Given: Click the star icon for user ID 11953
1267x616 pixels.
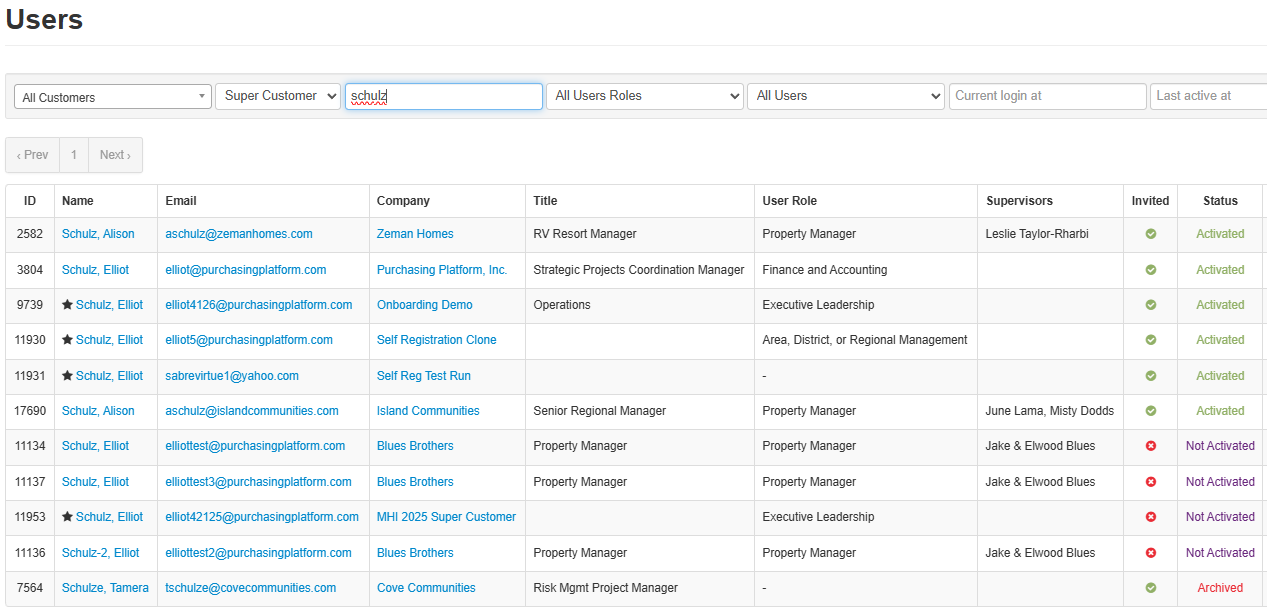Looking at the screenshot, I should [x=67, y=517].
